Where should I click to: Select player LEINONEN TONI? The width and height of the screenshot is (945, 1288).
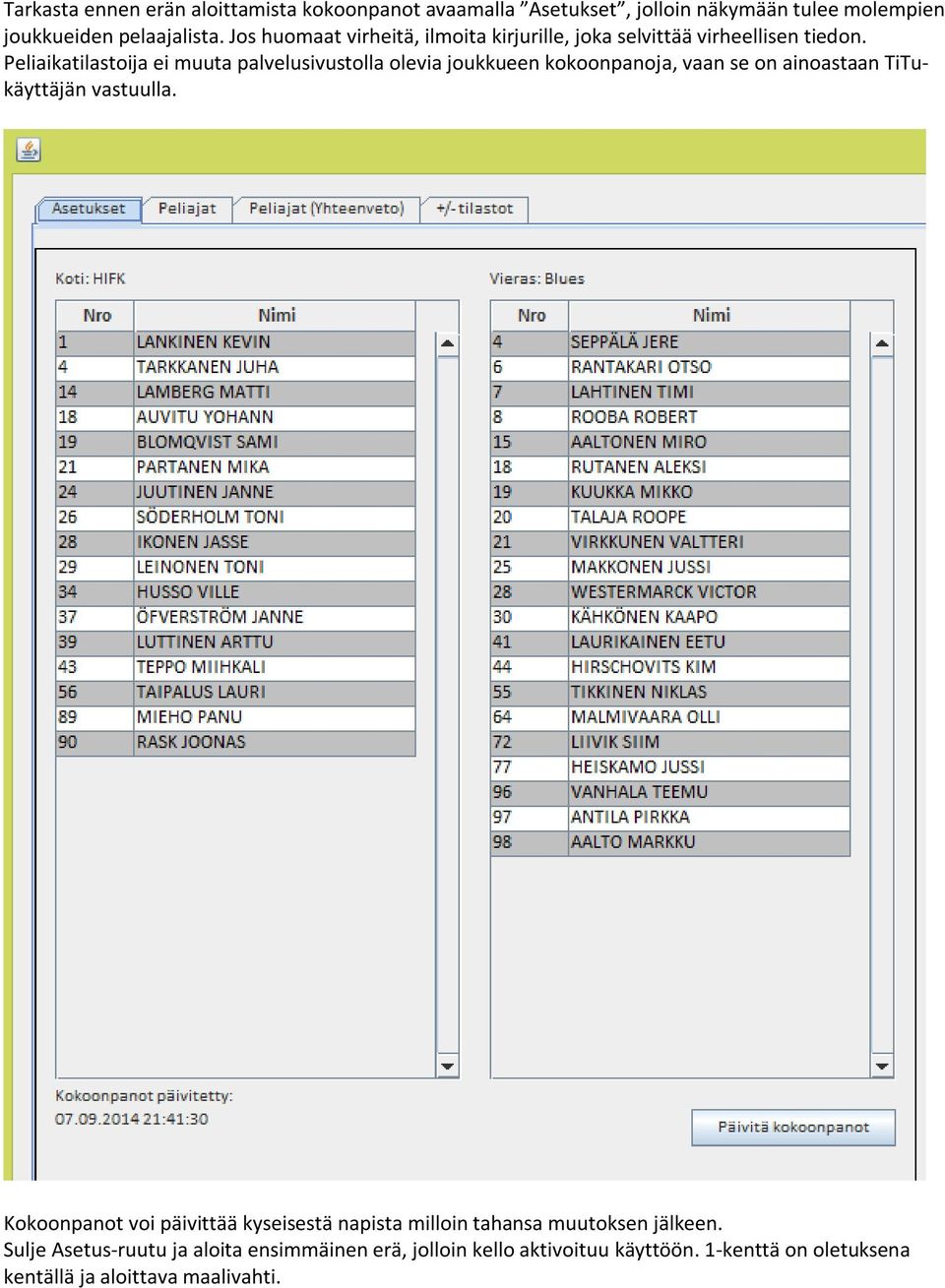coord(236,568)
